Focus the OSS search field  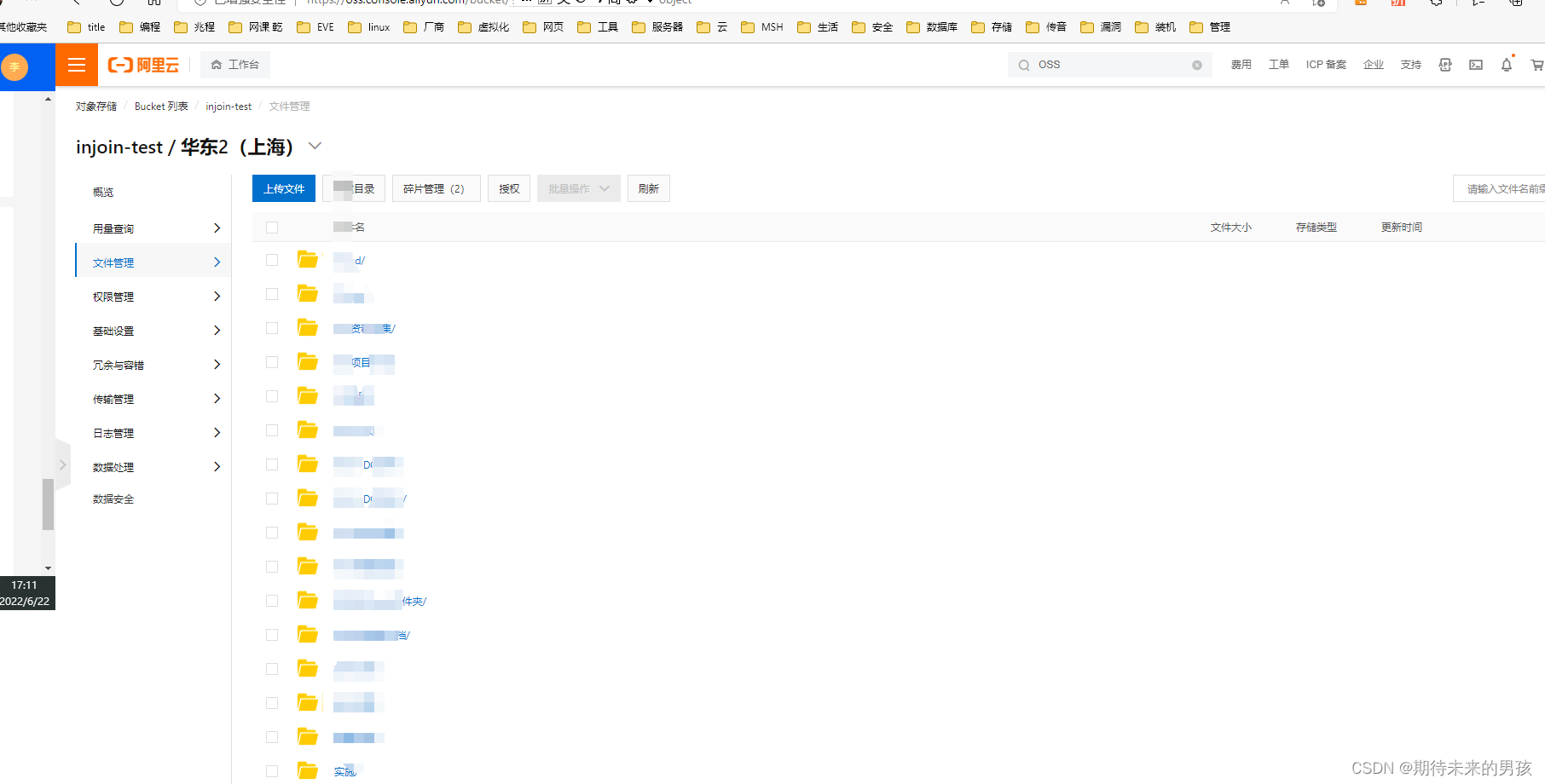point(1108,65)
